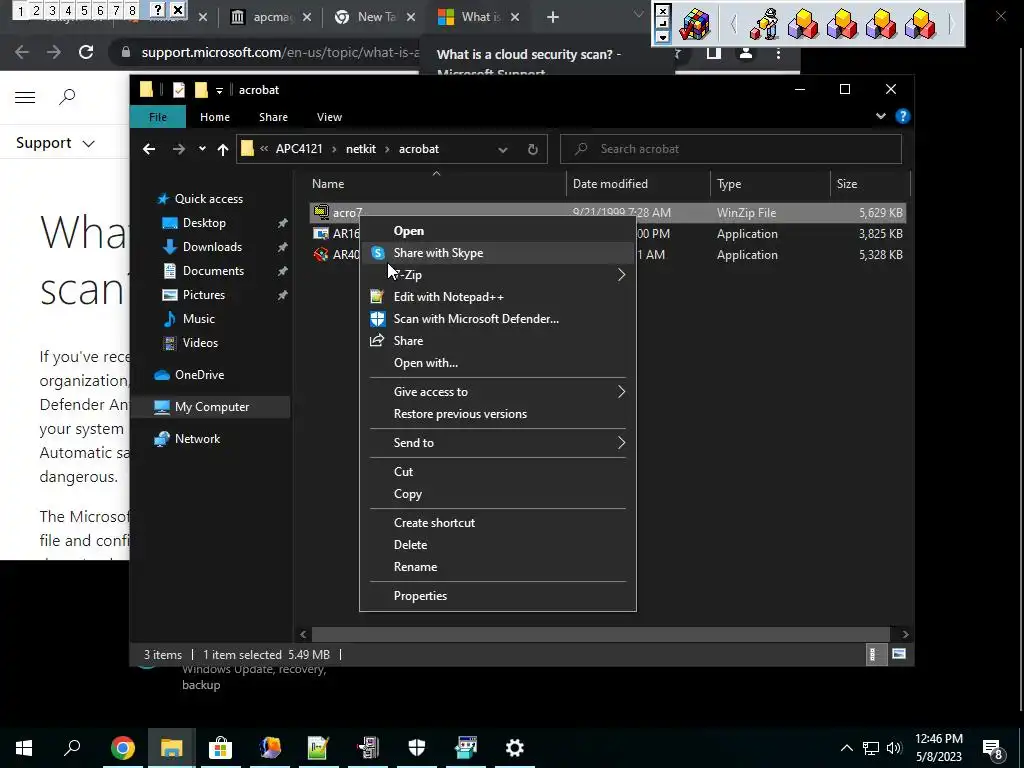Open Music in navigation pane
Image resolution: width=1024 pixels, height=768 pixels.
[199, 319]
